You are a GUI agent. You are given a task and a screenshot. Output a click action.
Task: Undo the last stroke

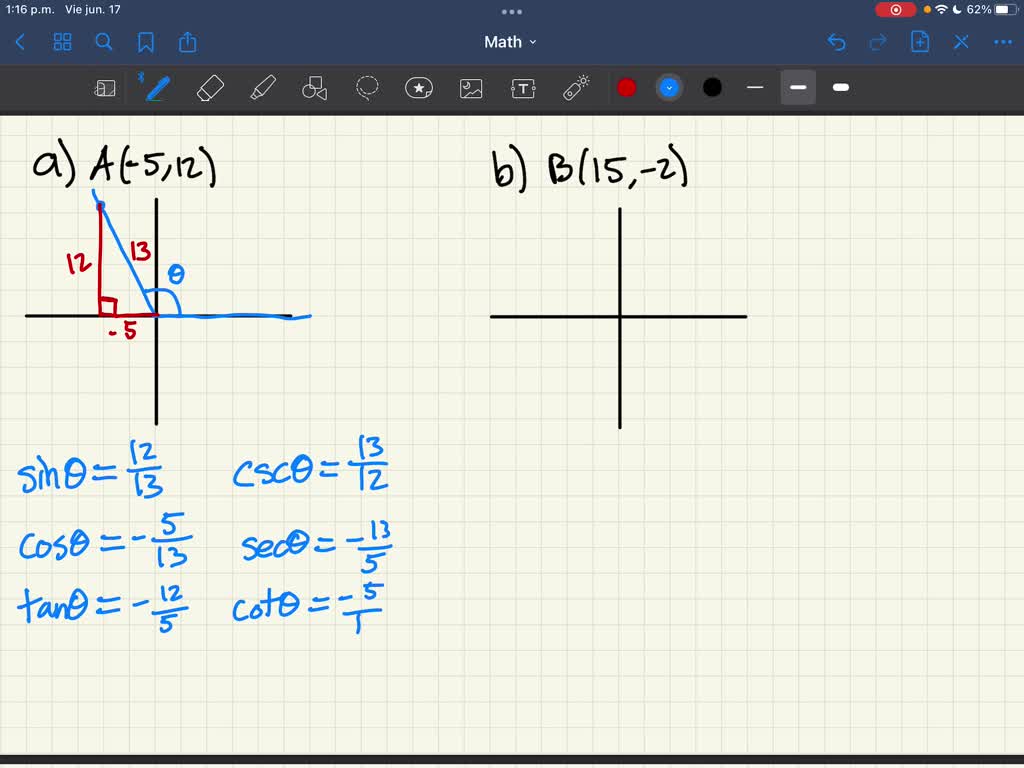point(838,42)
